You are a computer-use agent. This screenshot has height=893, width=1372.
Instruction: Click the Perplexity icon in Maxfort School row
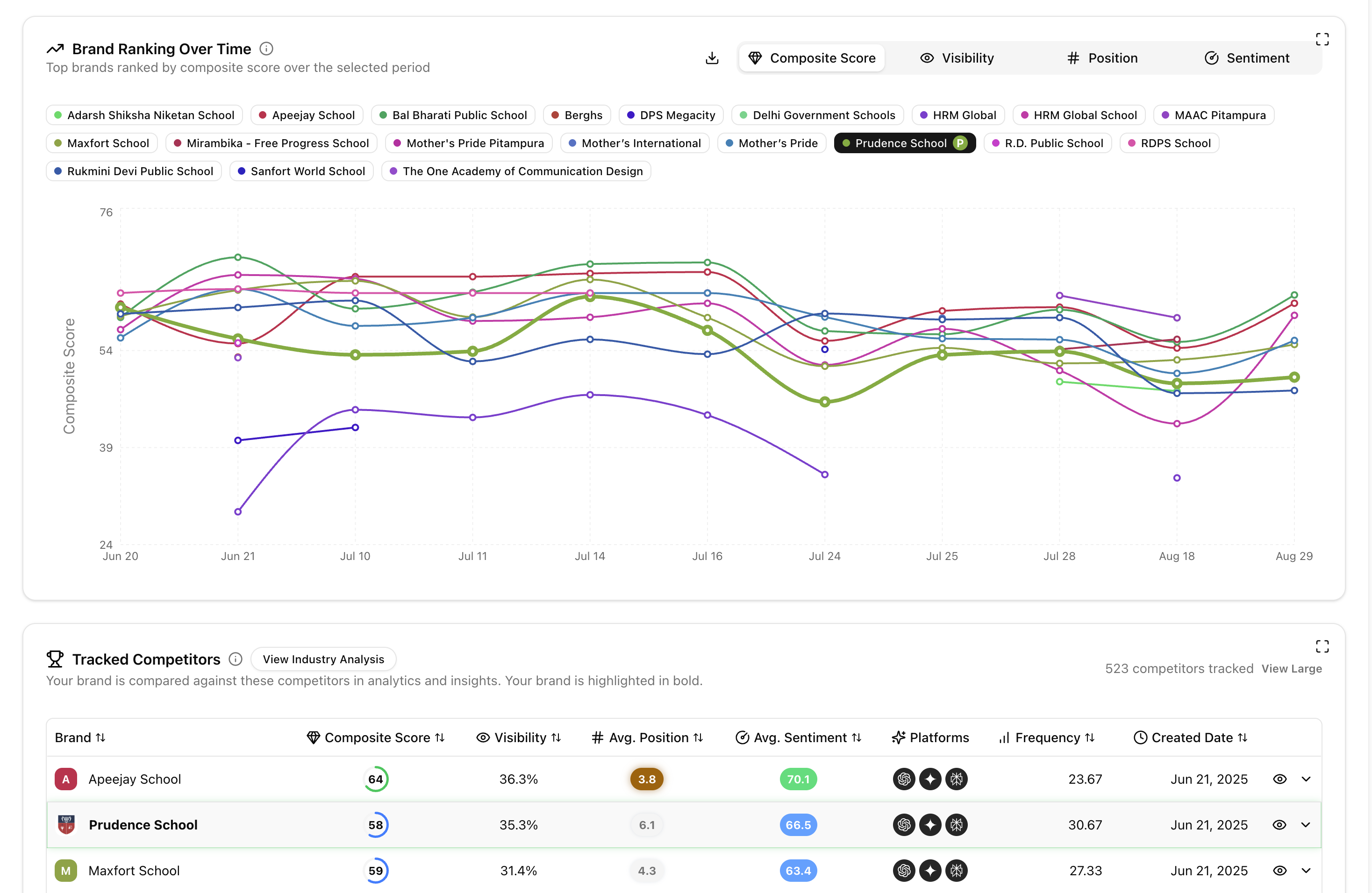point(957,871)
